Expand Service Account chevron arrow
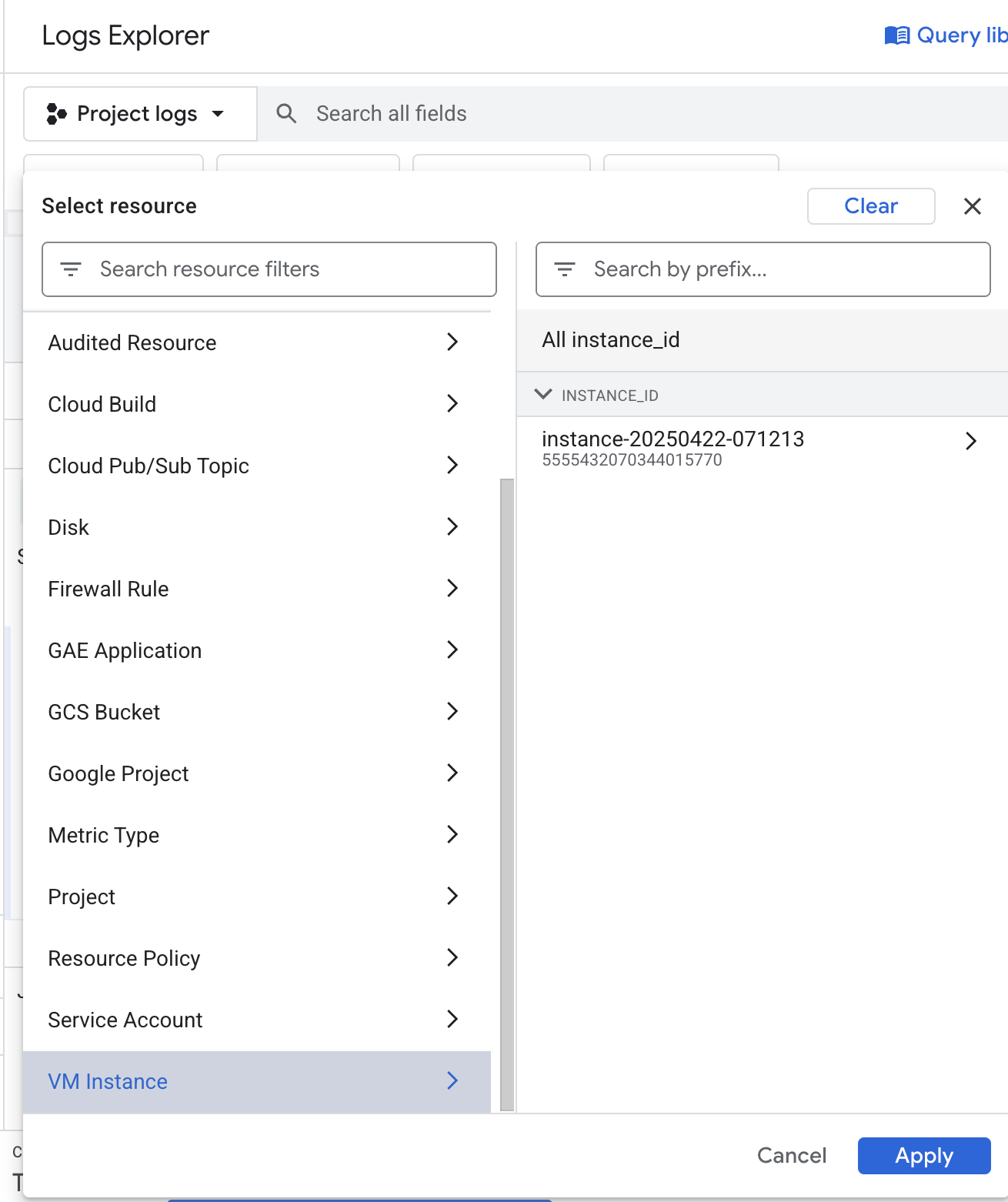 tap(452, 1019)
